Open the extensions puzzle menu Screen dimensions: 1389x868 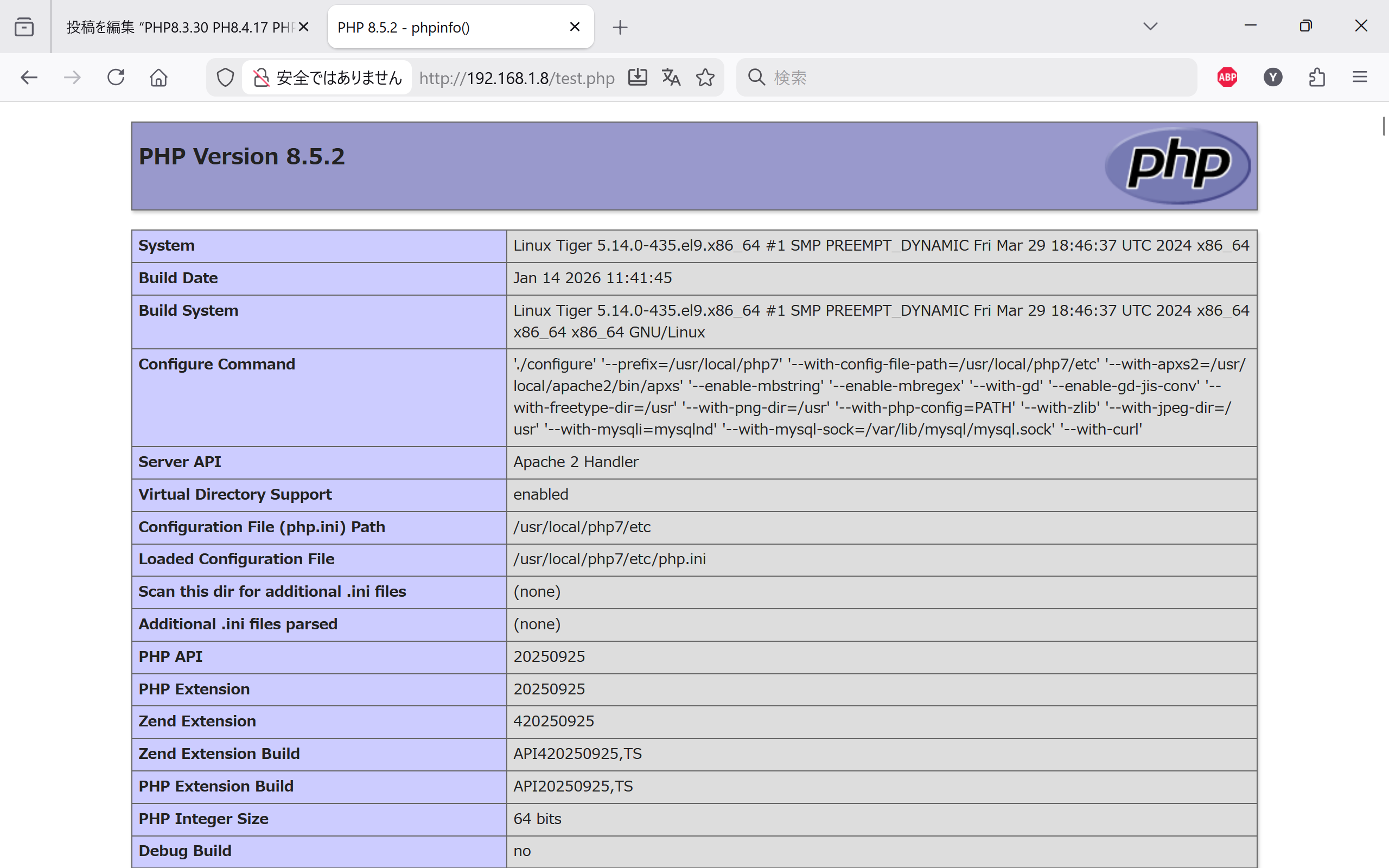pyautogui.click(x=1317, y=78)
